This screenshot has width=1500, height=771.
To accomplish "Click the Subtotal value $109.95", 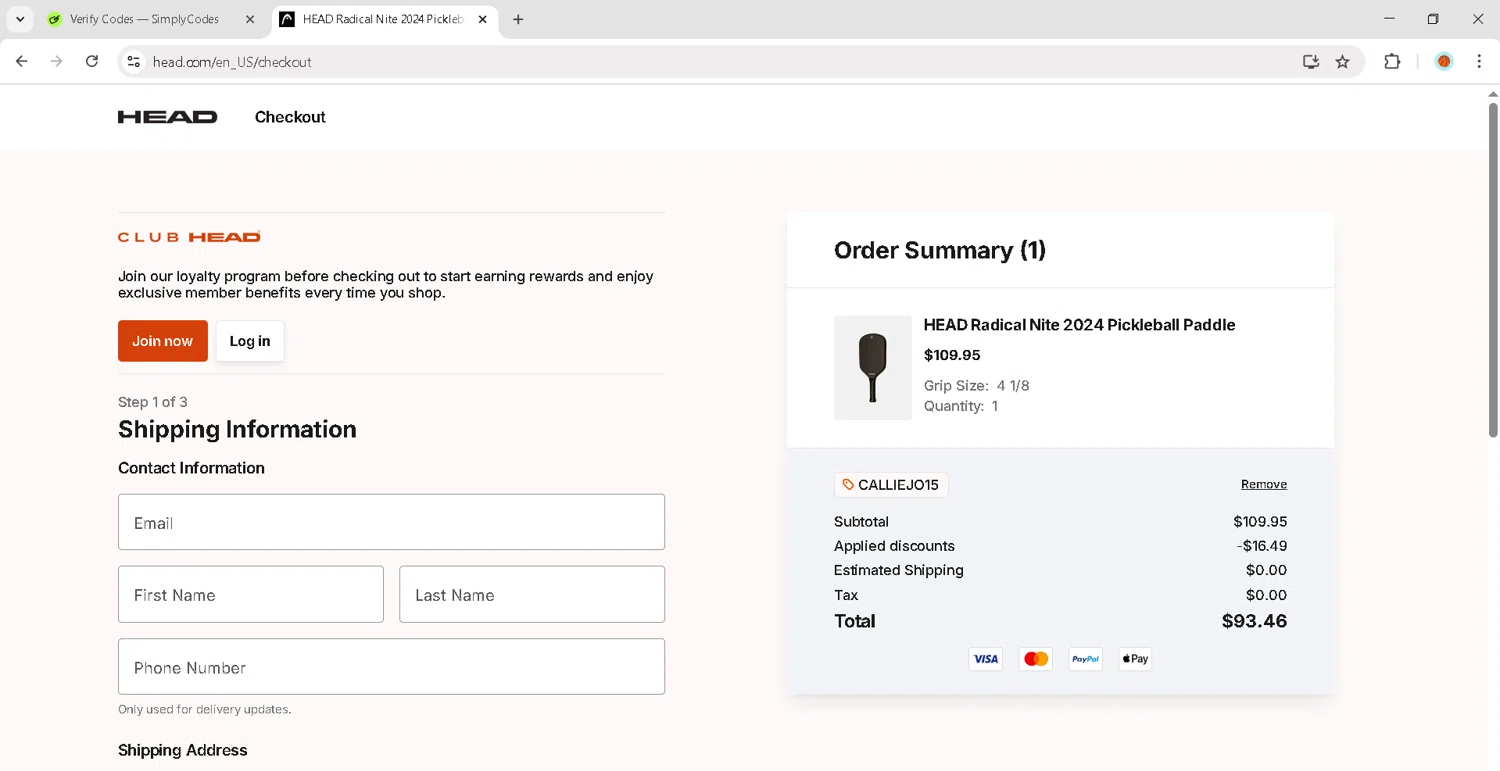I will coord(1260,522).
